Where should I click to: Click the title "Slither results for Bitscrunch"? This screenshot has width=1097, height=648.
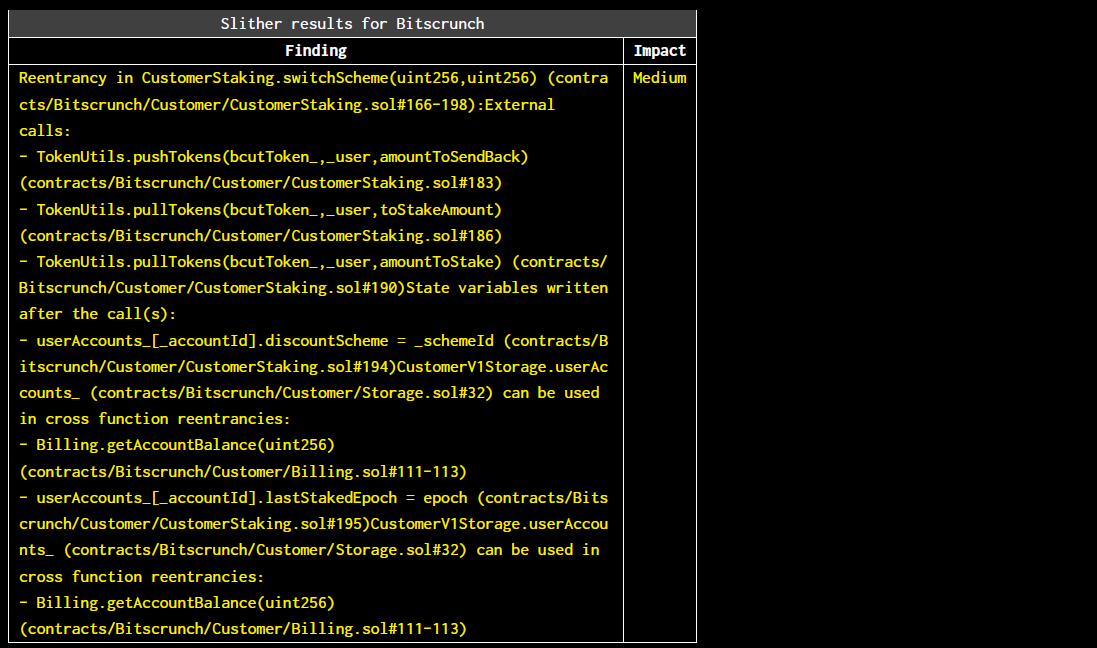point(352,24)
